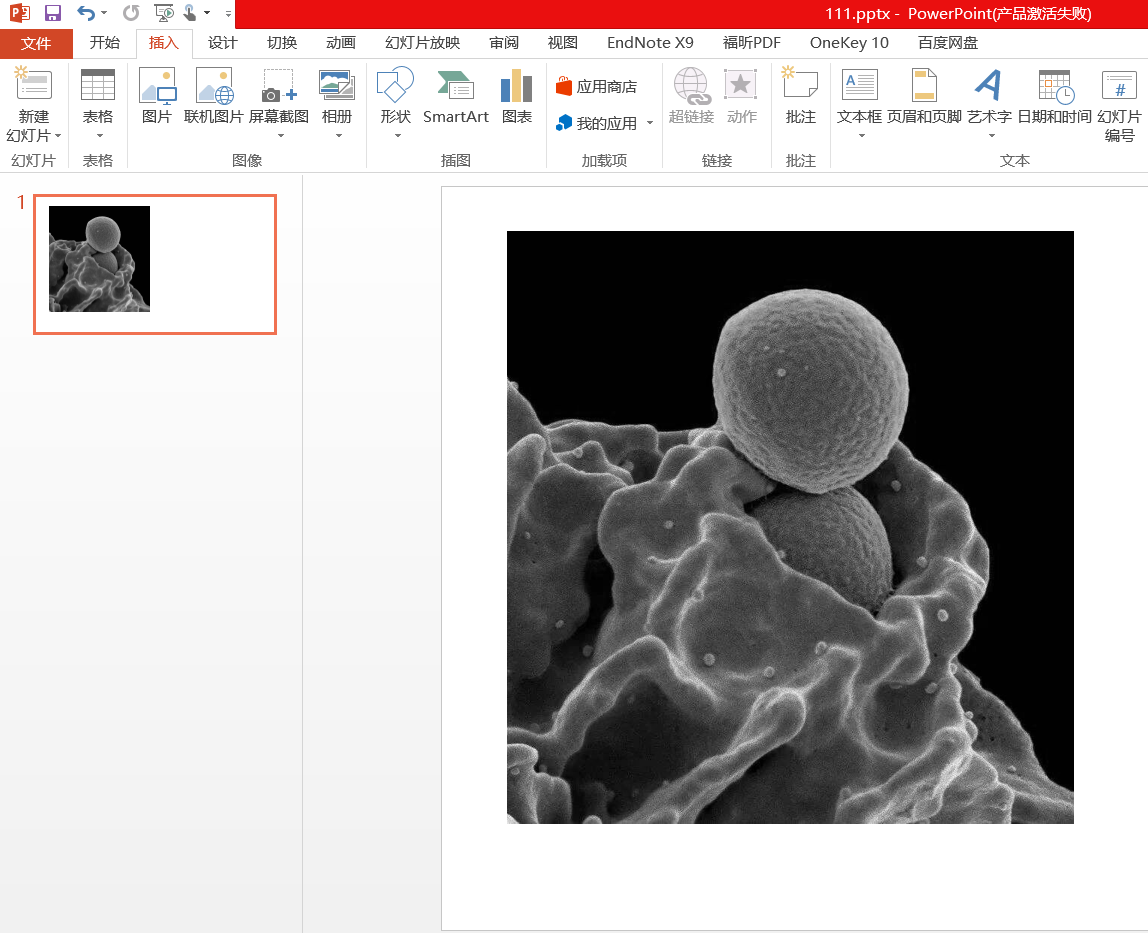Expand the 我的应用 dropdown arrow
Image resolution: width=1148 pixels, height=933 pixels.
pos(650,123)
